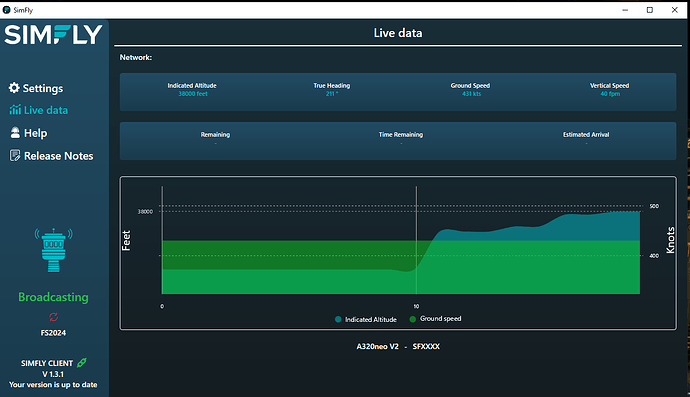Click the 38000 feet altitude value

[x=193, y=94]
